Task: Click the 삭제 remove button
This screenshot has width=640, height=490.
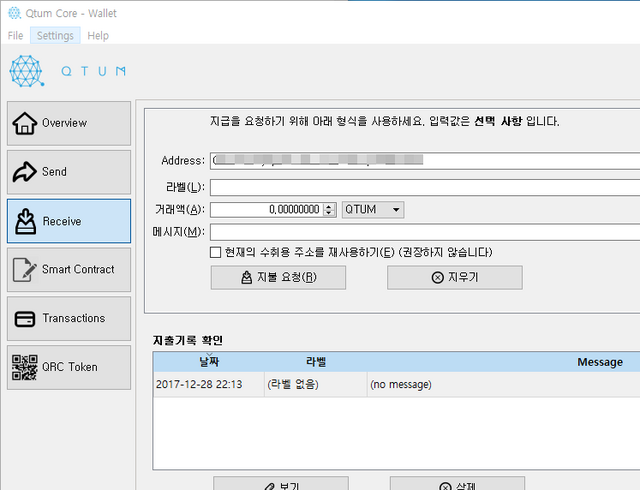Action: pyautogui.click(x=457, y=484)
